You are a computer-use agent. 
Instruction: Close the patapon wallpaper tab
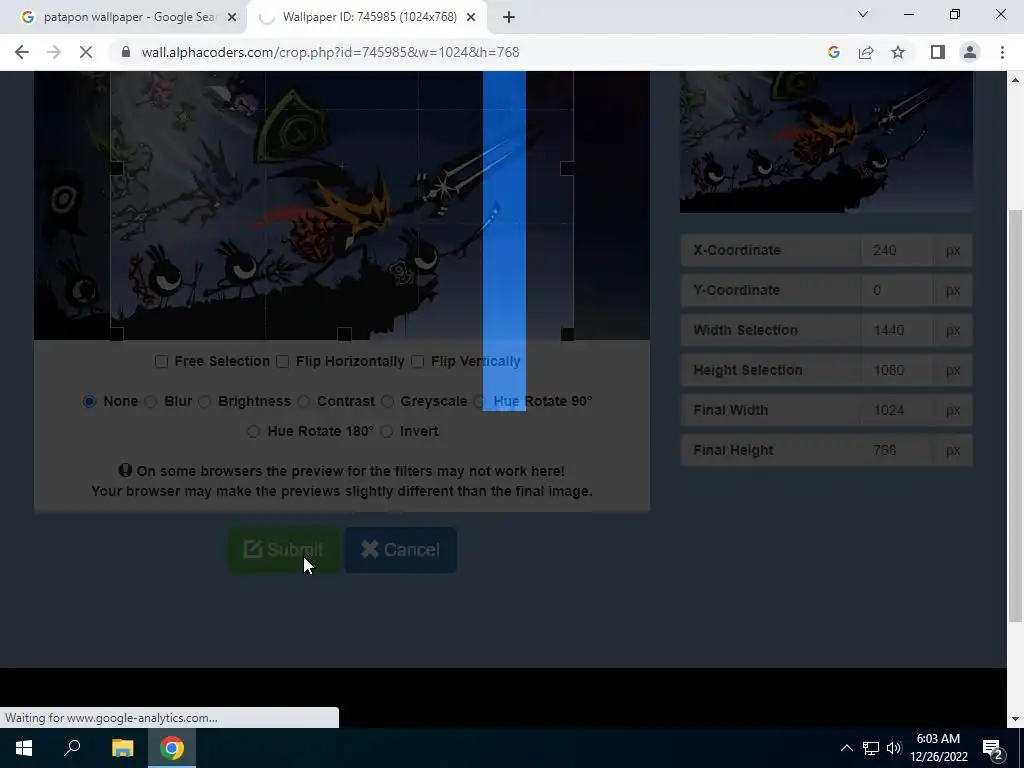231,17
